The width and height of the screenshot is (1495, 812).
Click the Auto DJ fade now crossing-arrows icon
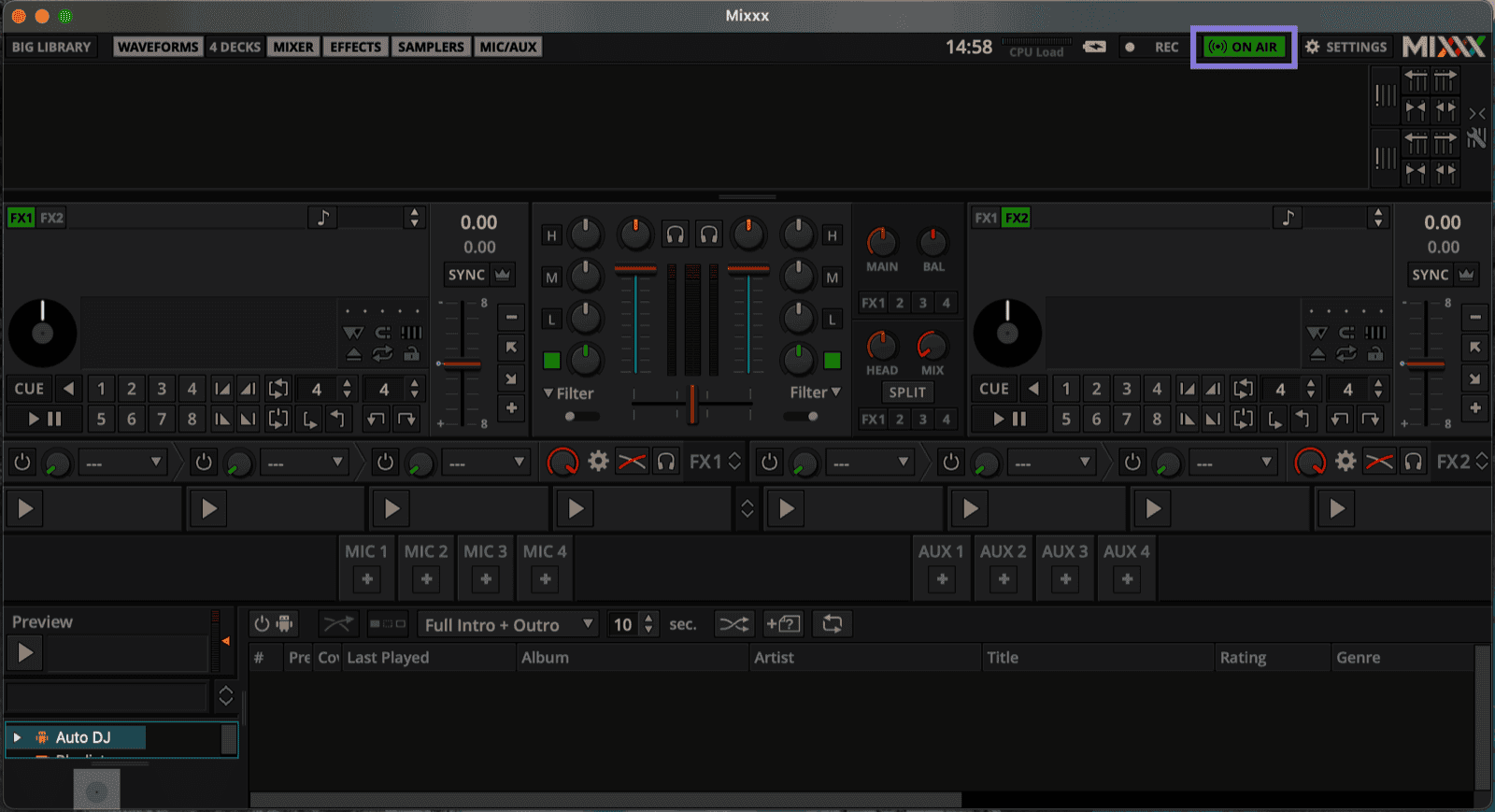tap(338, 624)
